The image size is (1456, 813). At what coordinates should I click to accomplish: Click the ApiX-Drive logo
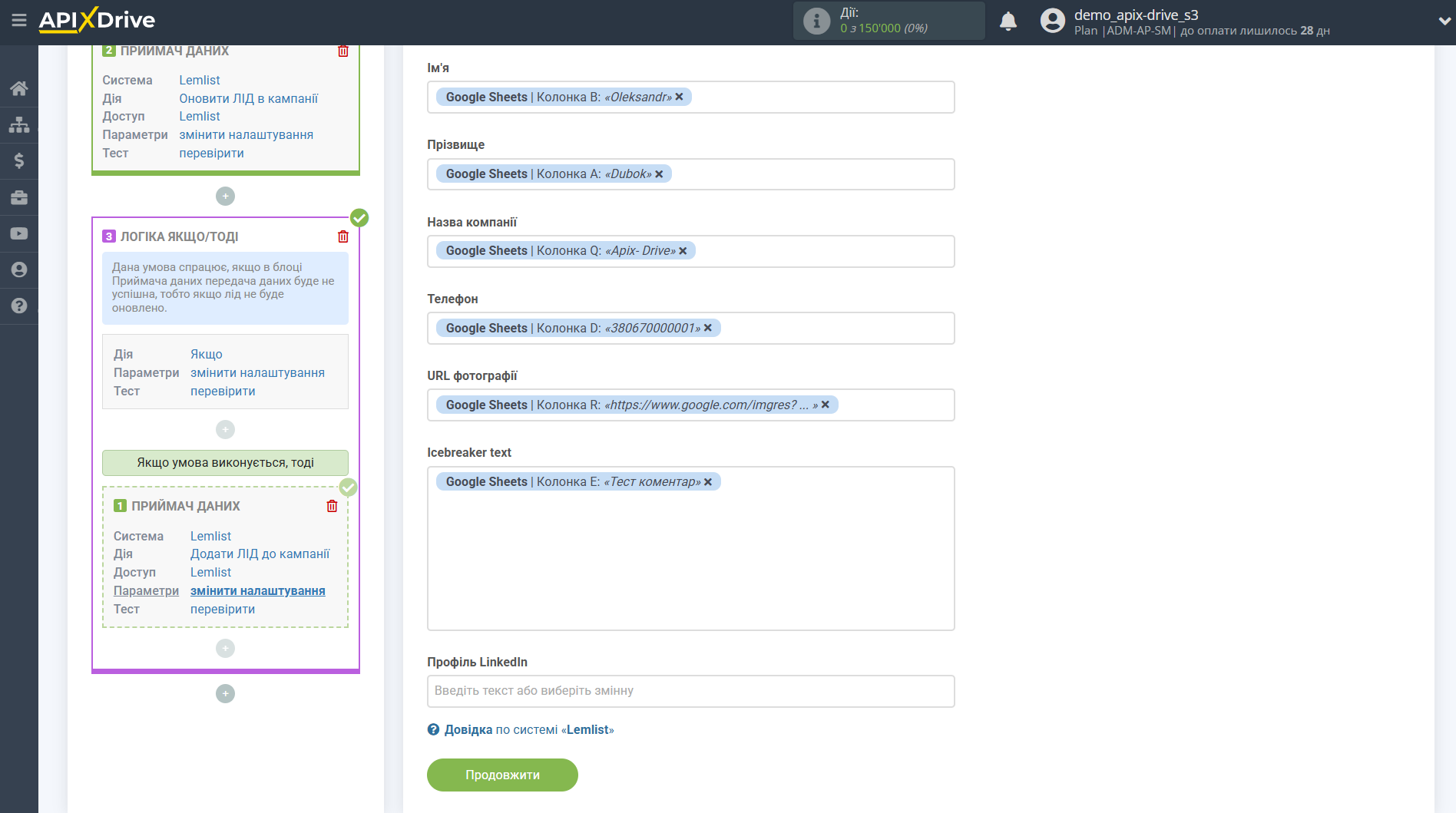pyautogui.click(x=97, y=20)
